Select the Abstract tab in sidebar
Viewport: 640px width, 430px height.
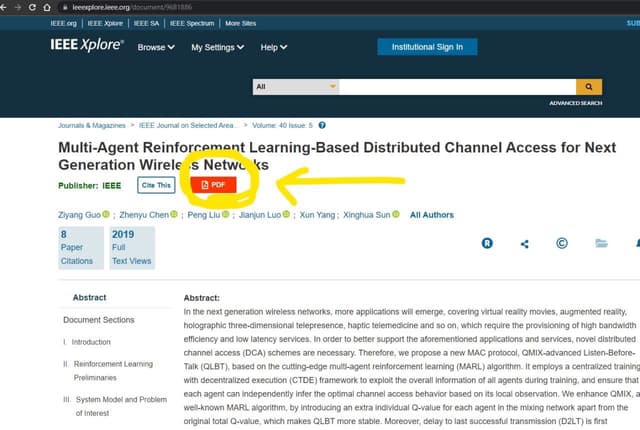tap(89, 298)
